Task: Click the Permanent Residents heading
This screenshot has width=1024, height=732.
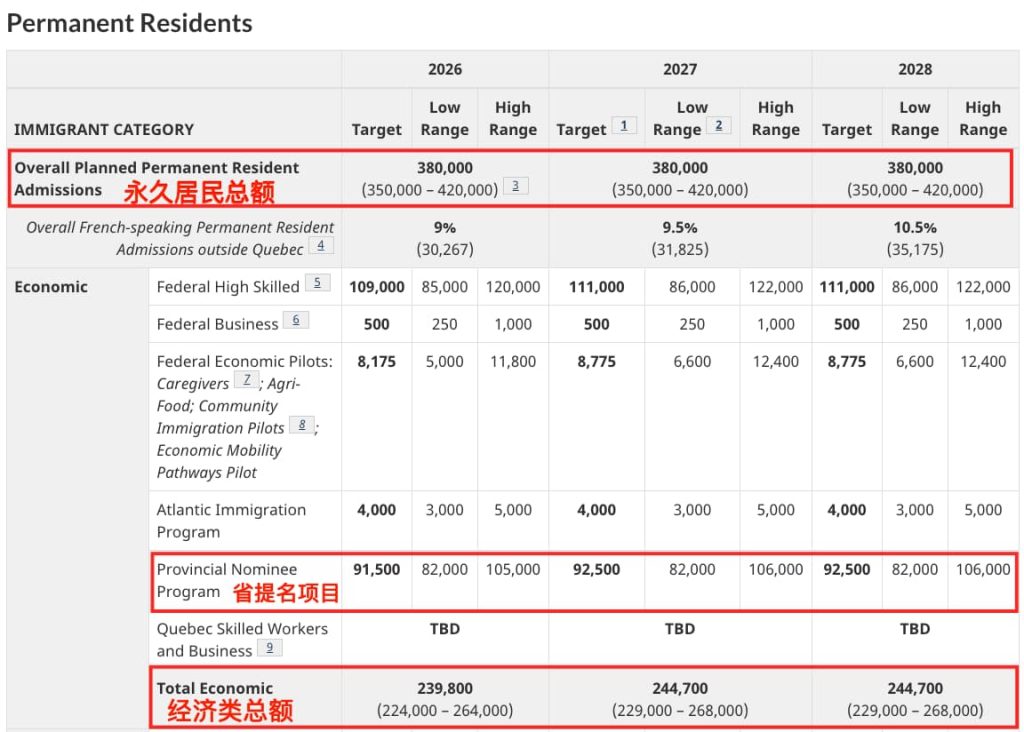Action: [130, 23]
